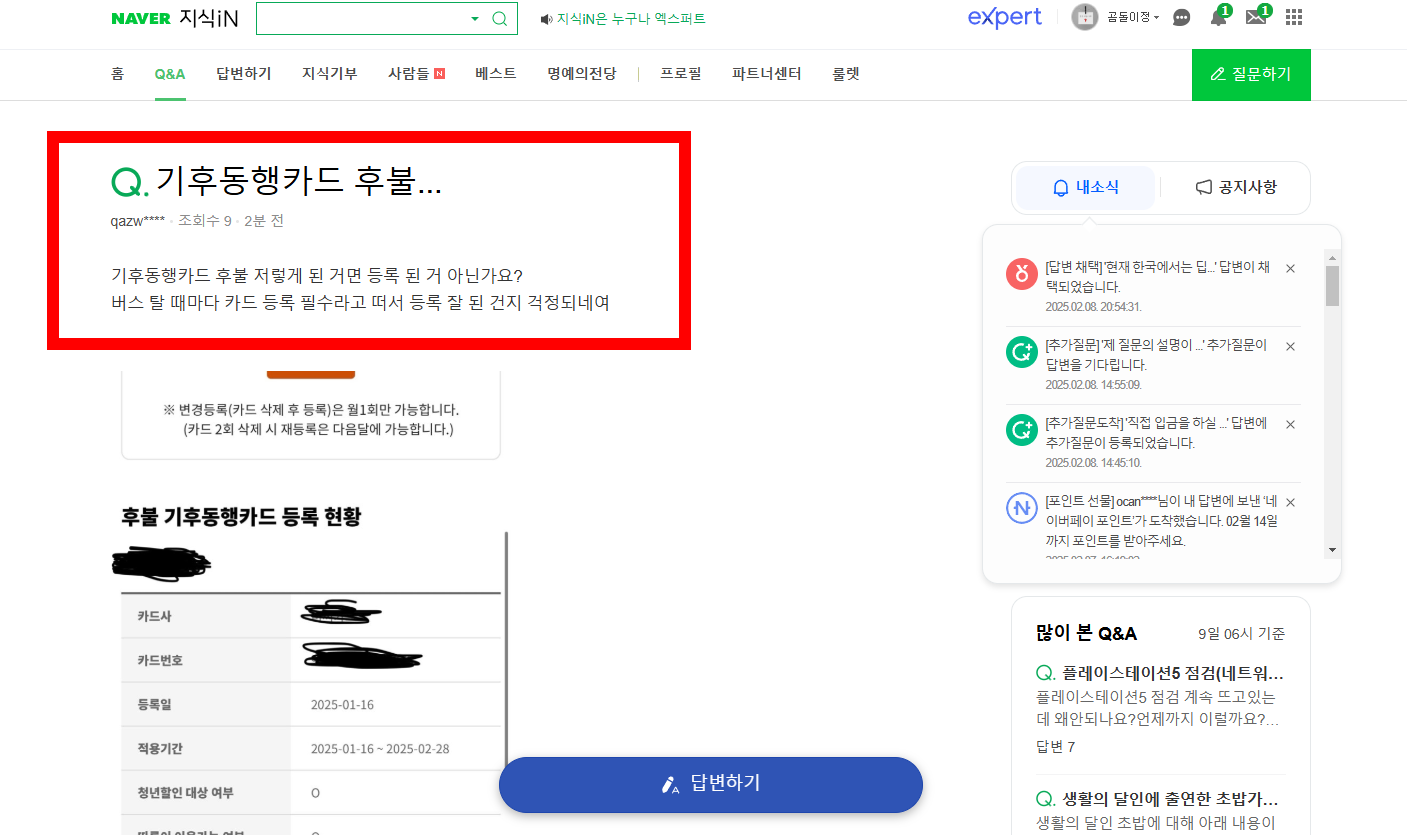Click the red 답변 채택 notification icon
The width and height of the screenshot is (1407, 835).
point(1022,274)
